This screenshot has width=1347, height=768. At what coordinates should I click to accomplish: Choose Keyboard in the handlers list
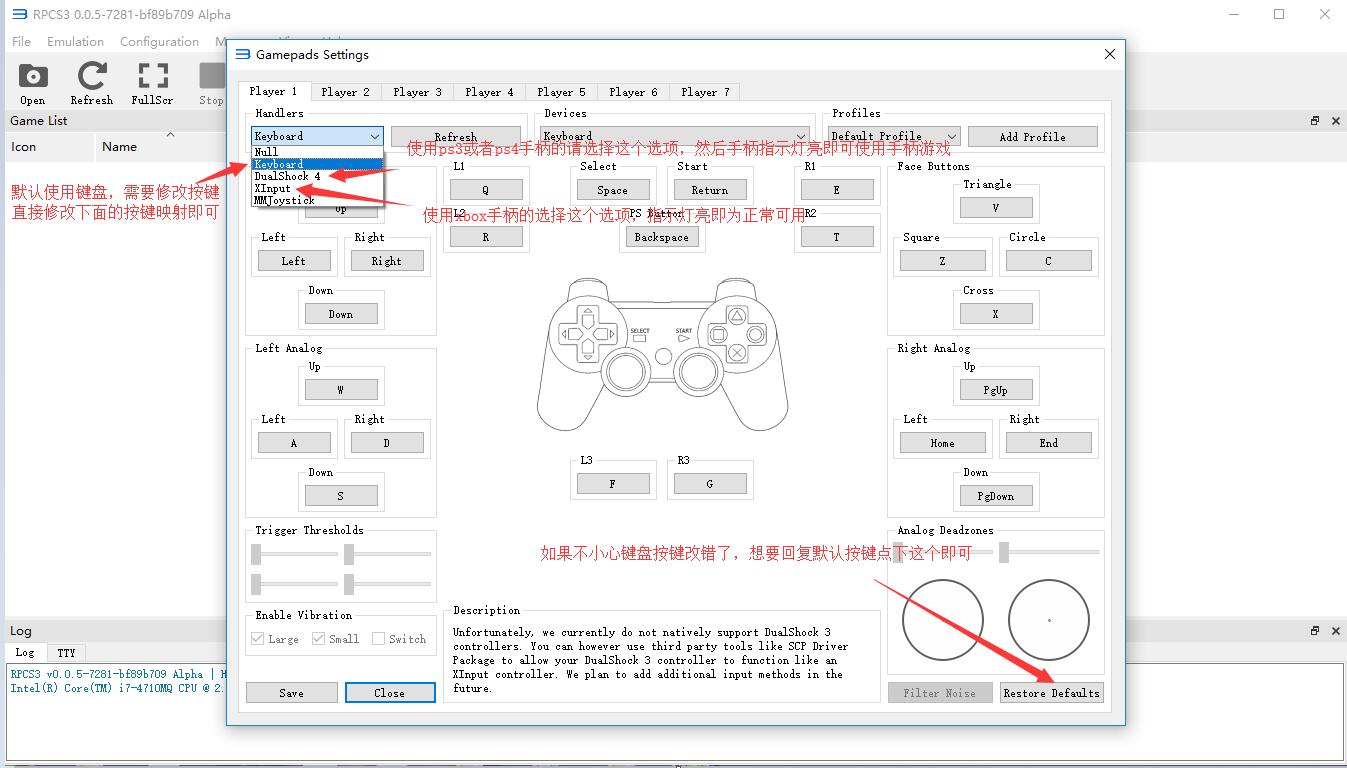(x=316, y=164)
